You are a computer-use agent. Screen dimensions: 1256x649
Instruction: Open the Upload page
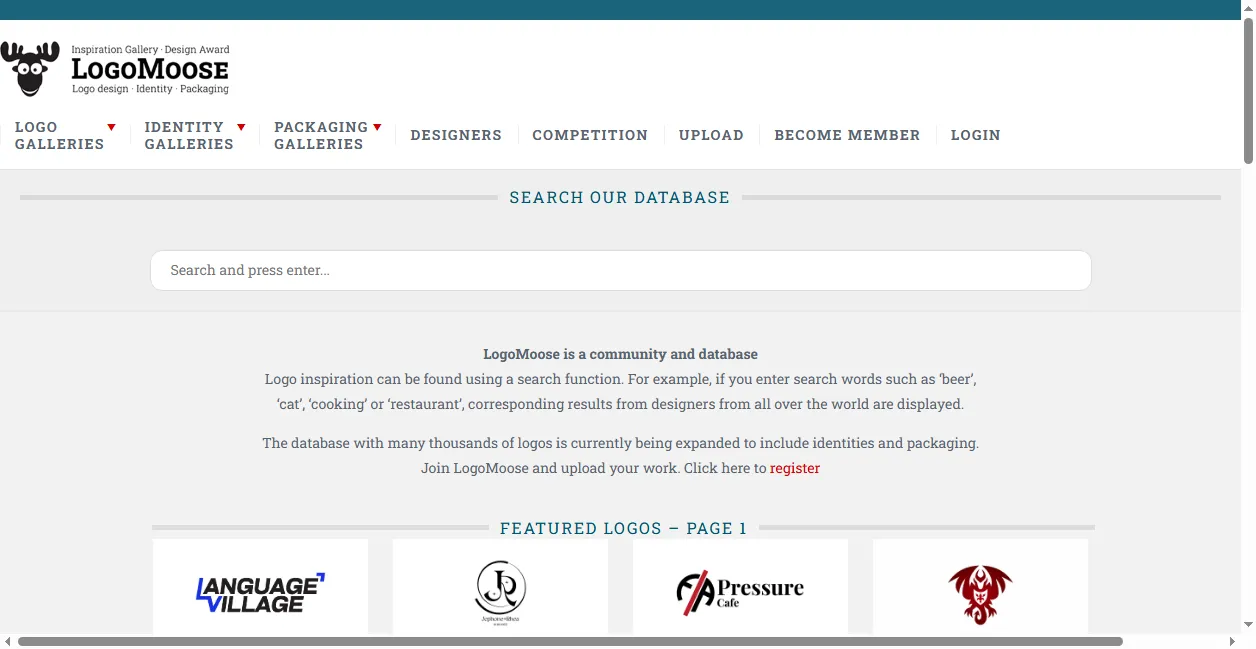click(711, 135)
